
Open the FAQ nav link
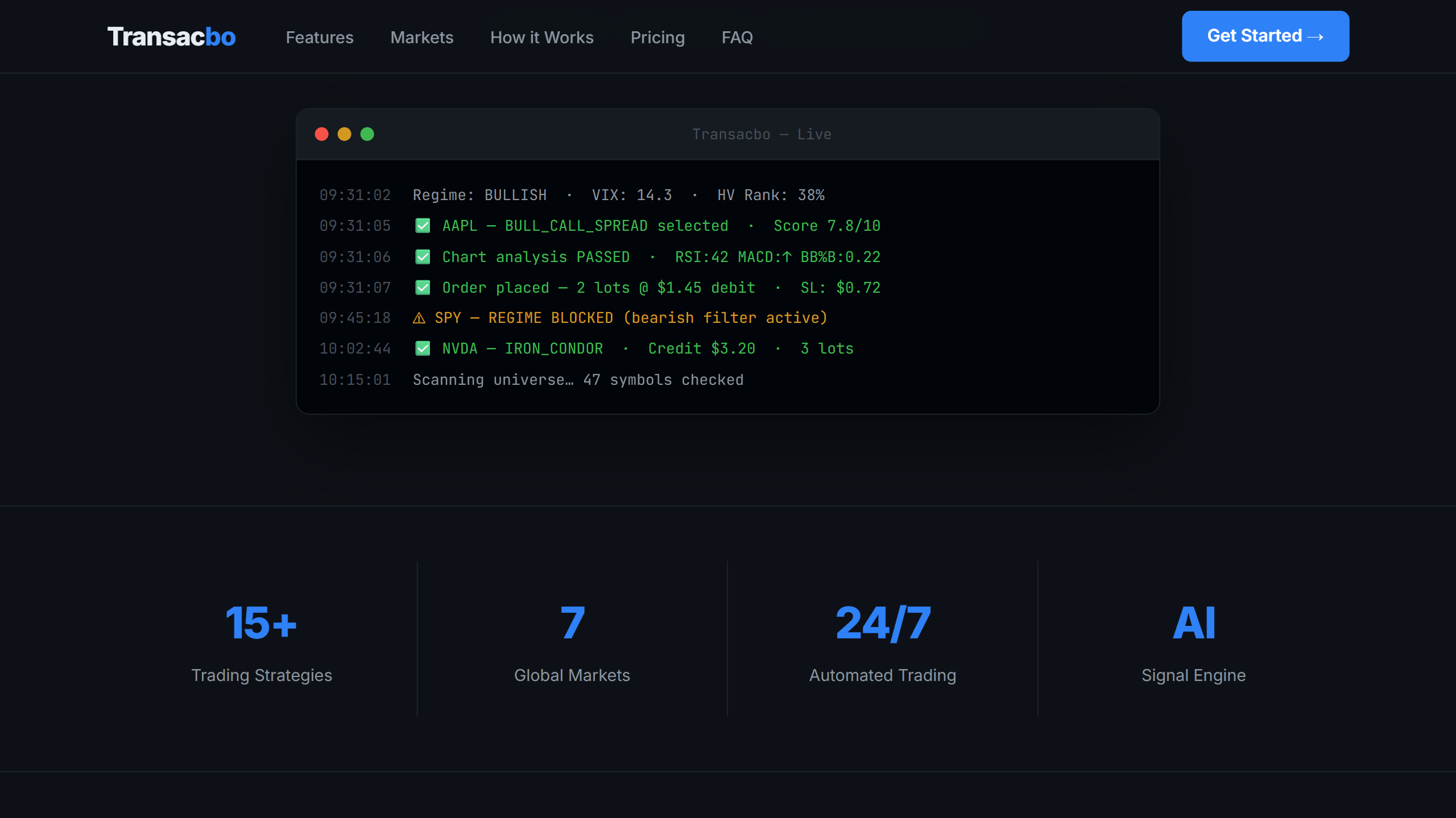[x=737, y=38]
